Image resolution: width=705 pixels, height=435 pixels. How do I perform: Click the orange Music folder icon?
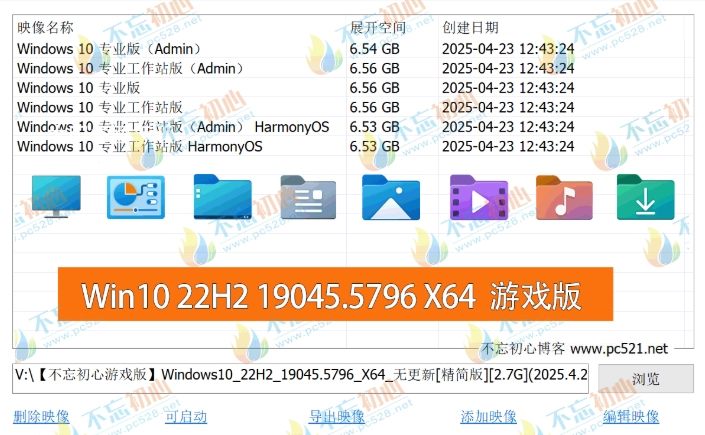pos(564,197)
